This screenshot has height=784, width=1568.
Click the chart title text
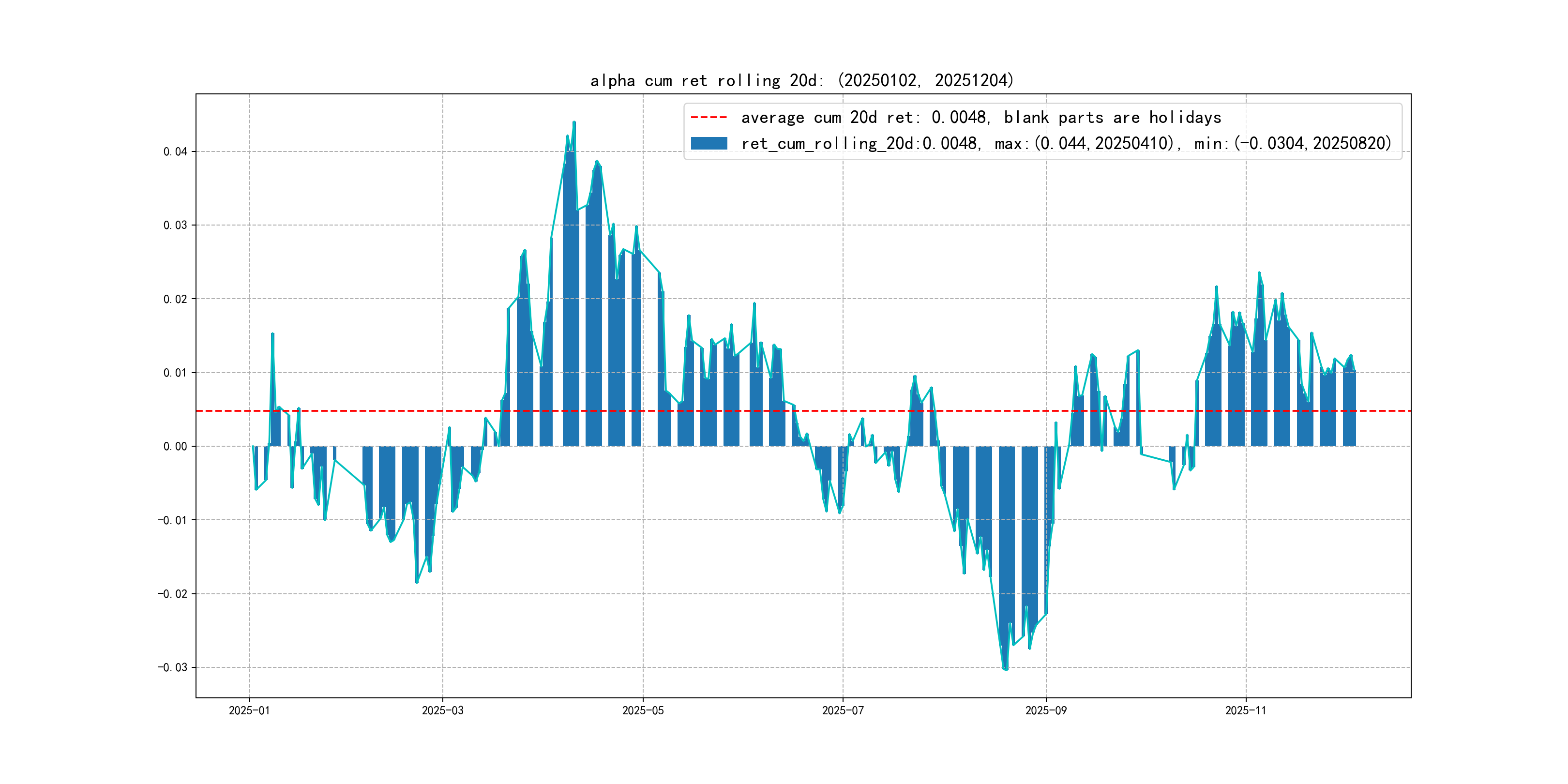[x=801, y=80]
